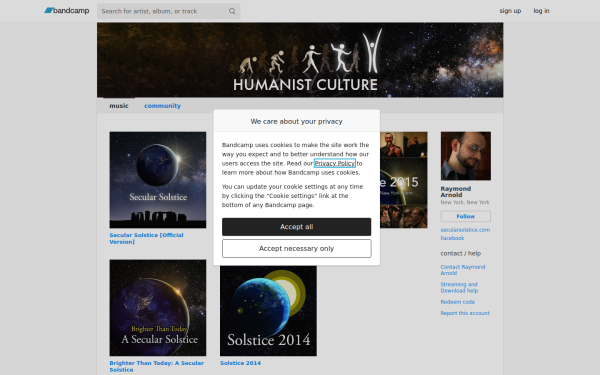Open the 2015 album cover thumbnail
600x375 pixels.
pos(404,180)
